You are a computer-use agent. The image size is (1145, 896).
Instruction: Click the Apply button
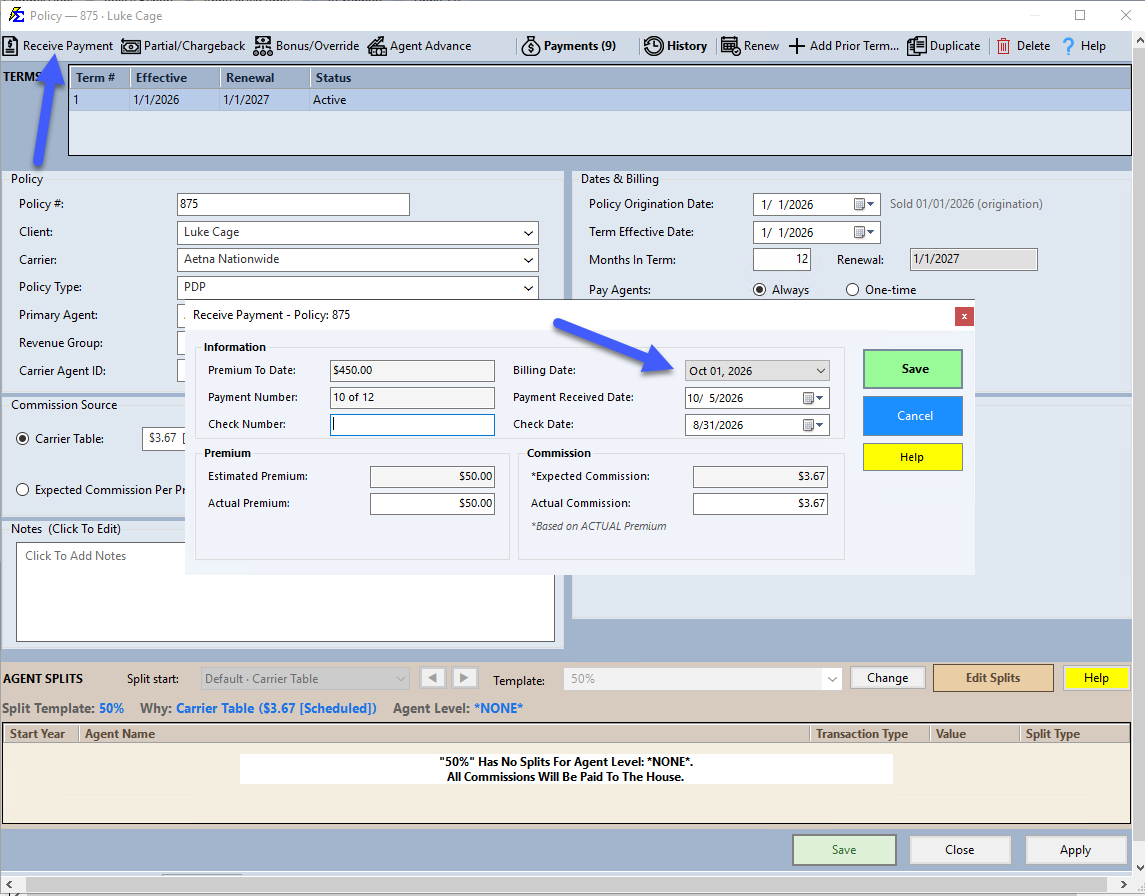(1076, 850)
